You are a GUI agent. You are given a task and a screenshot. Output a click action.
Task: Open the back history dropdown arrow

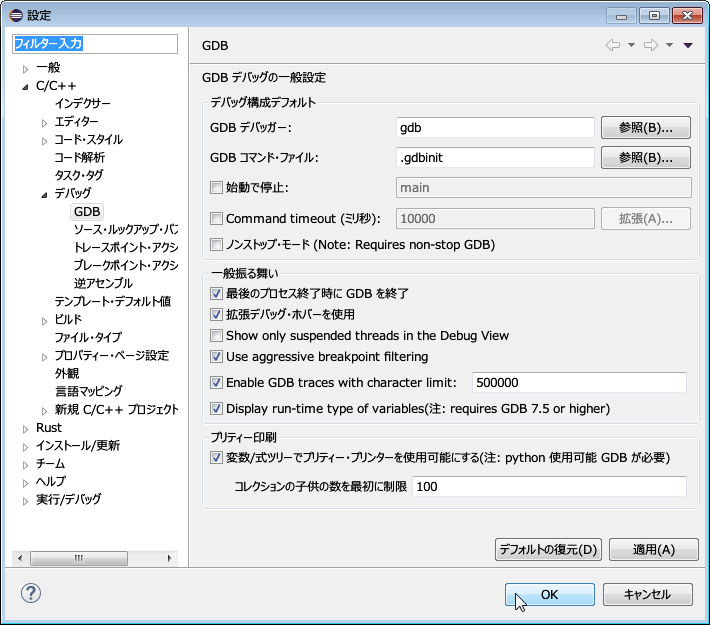[x=631, y=45]
